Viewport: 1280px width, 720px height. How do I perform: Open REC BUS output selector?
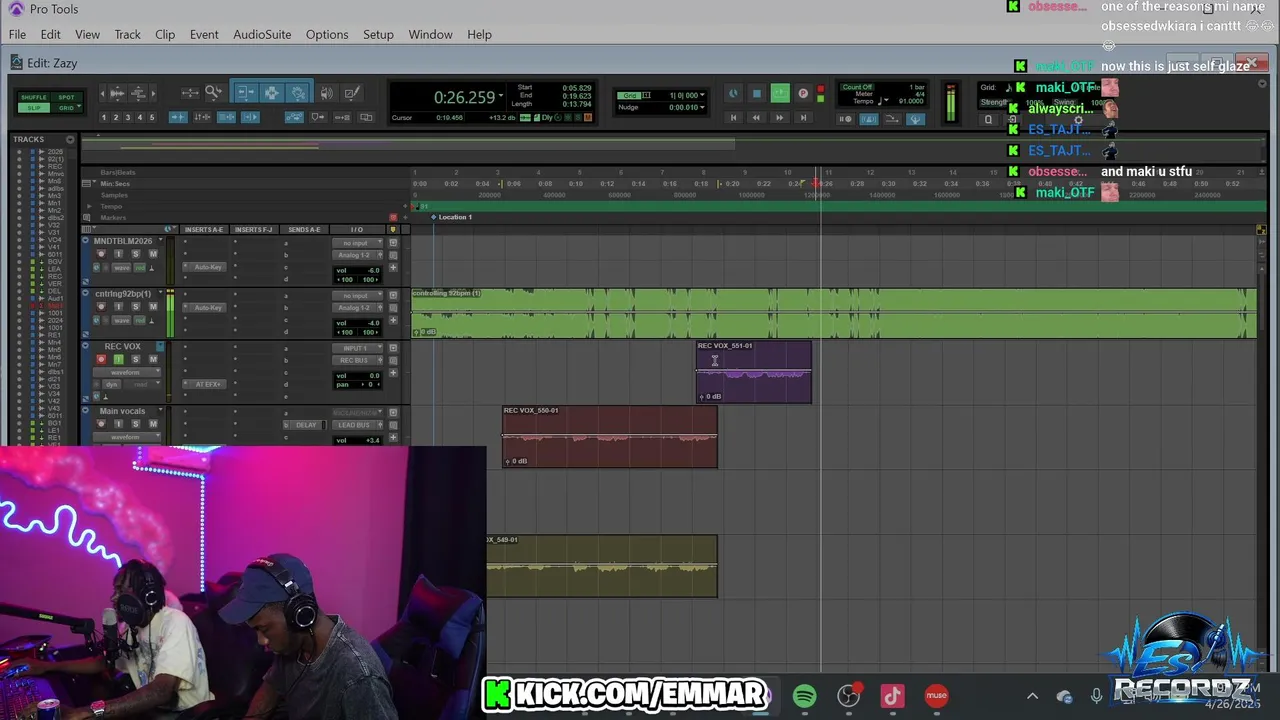(357, 360)
